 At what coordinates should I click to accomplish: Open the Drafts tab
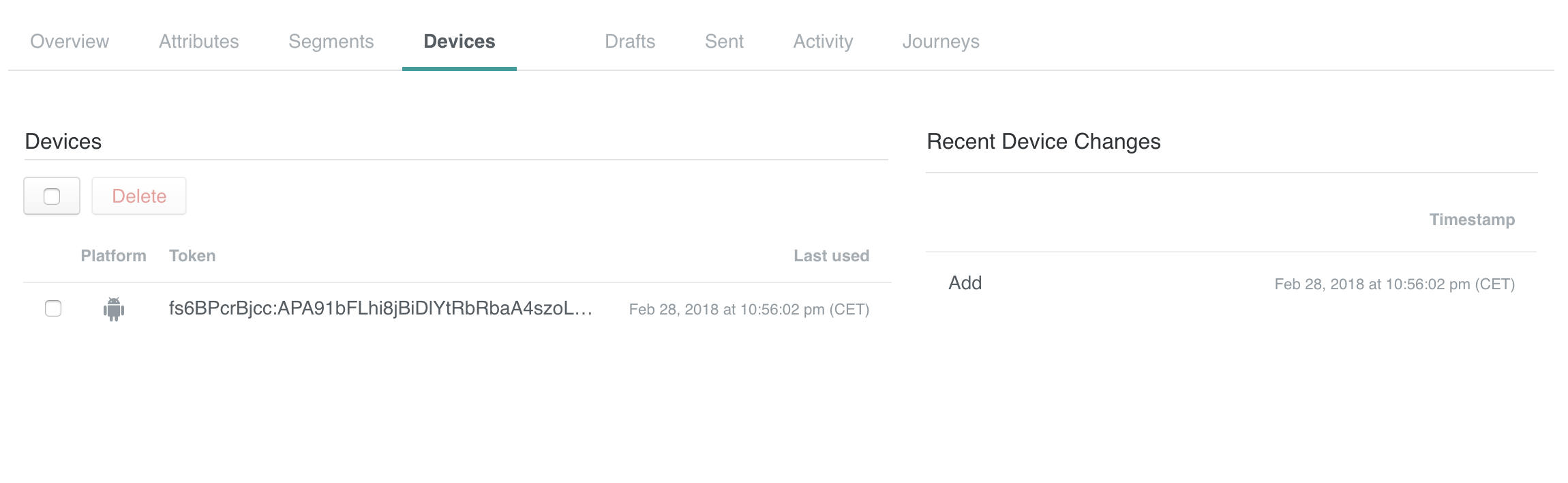[629, 42]
